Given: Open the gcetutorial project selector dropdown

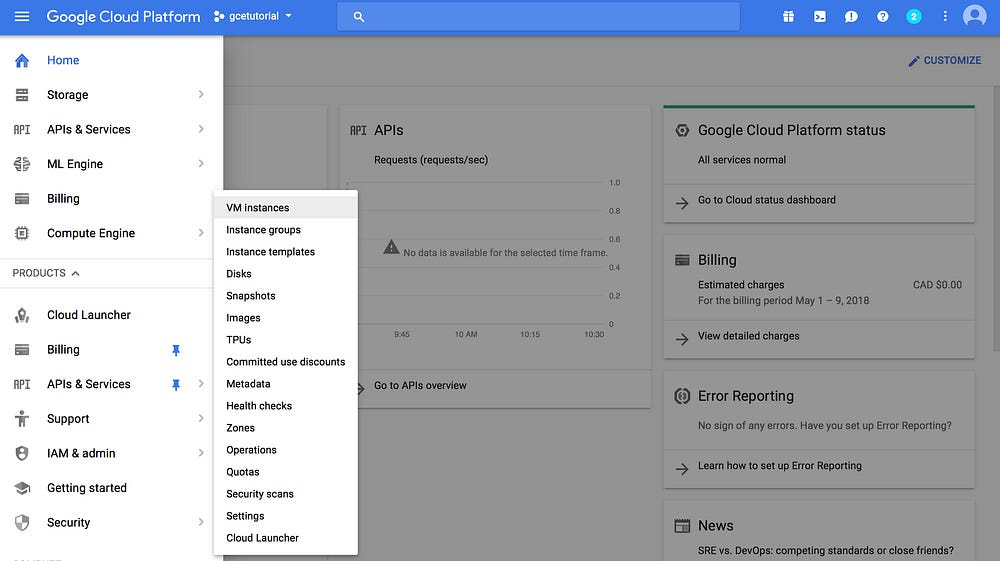Looking at the screenshot, I should [253, 17].
